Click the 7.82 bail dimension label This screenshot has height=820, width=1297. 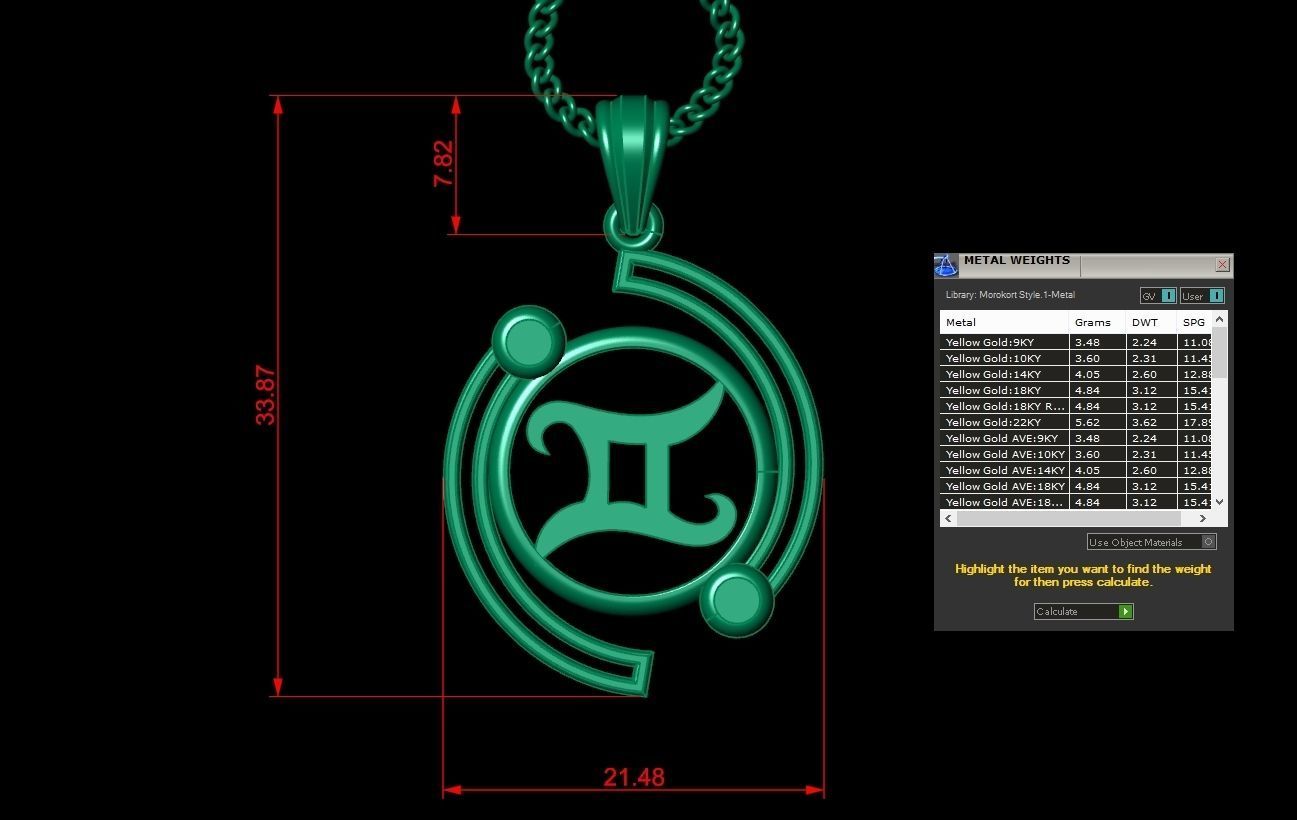[x=443, y=164]
